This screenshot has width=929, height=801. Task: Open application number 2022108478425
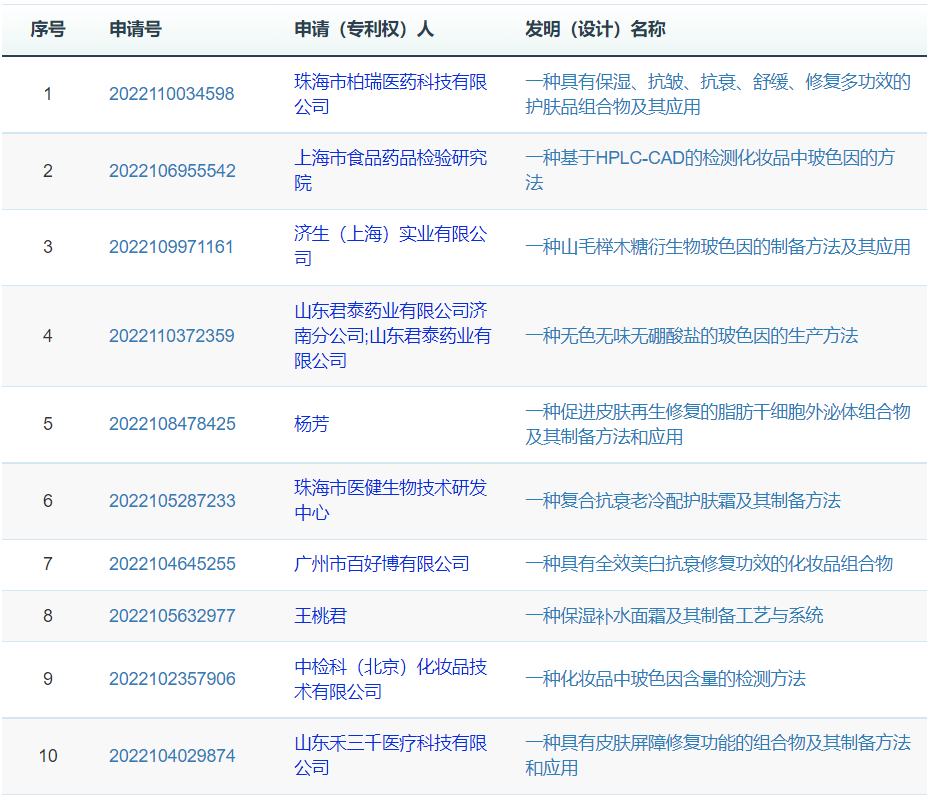pyautogui.click(x=172, y=424)
